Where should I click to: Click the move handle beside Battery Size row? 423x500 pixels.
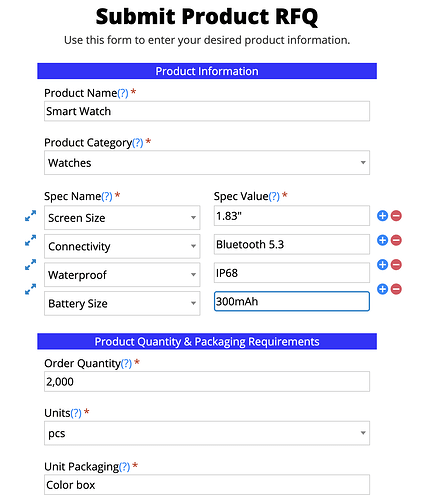(x=30, y=289)
